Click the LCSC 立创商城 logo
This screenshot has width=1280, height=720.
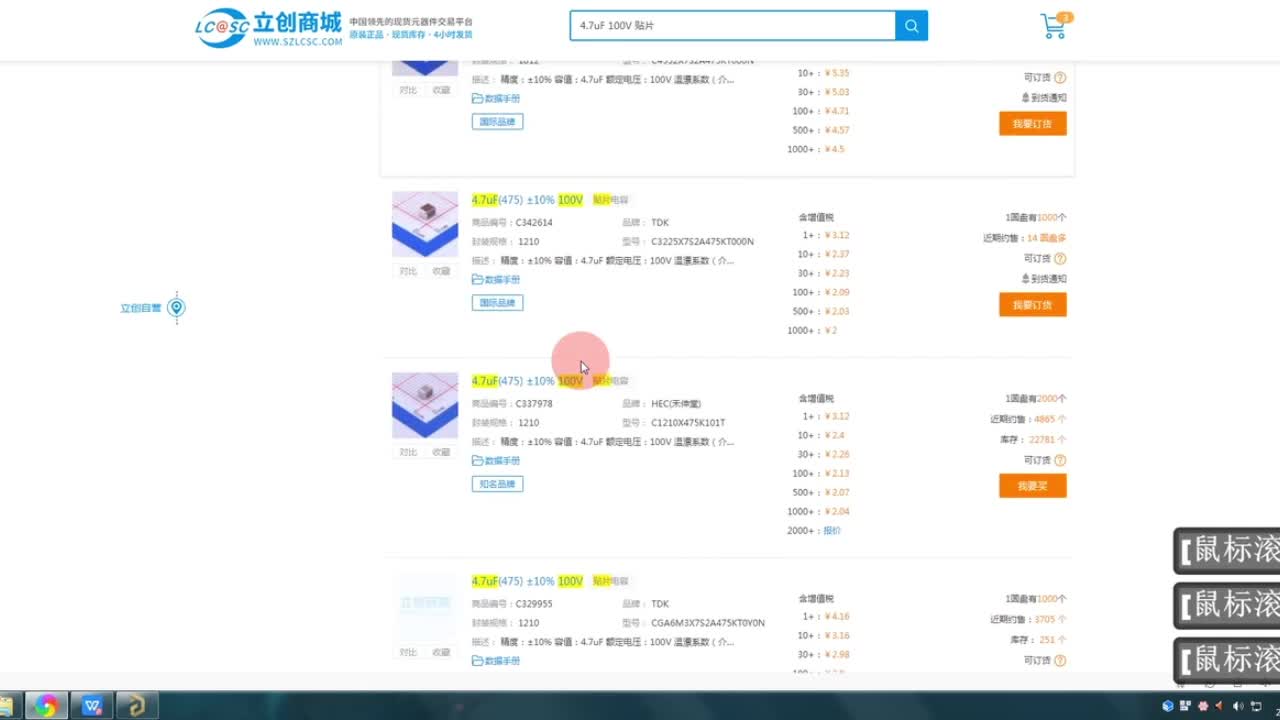268,28
